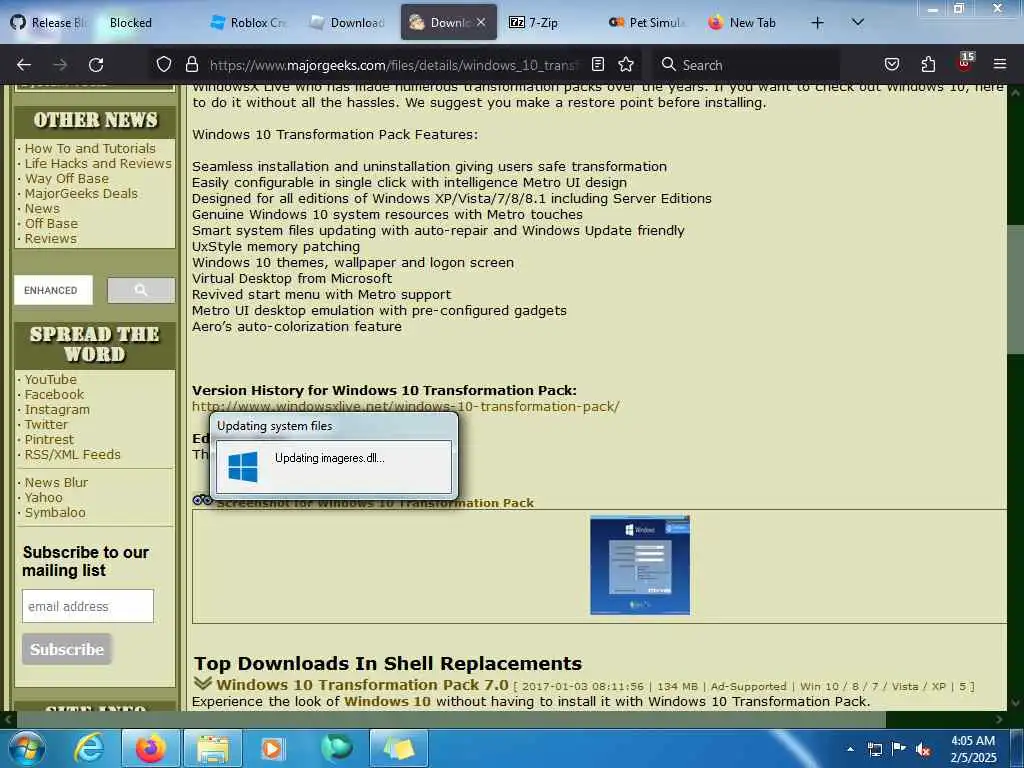Open the Windows 10 Transformation Pack screenshot thumbnail
1024x768 pixels.
click(x=639, y=565)
